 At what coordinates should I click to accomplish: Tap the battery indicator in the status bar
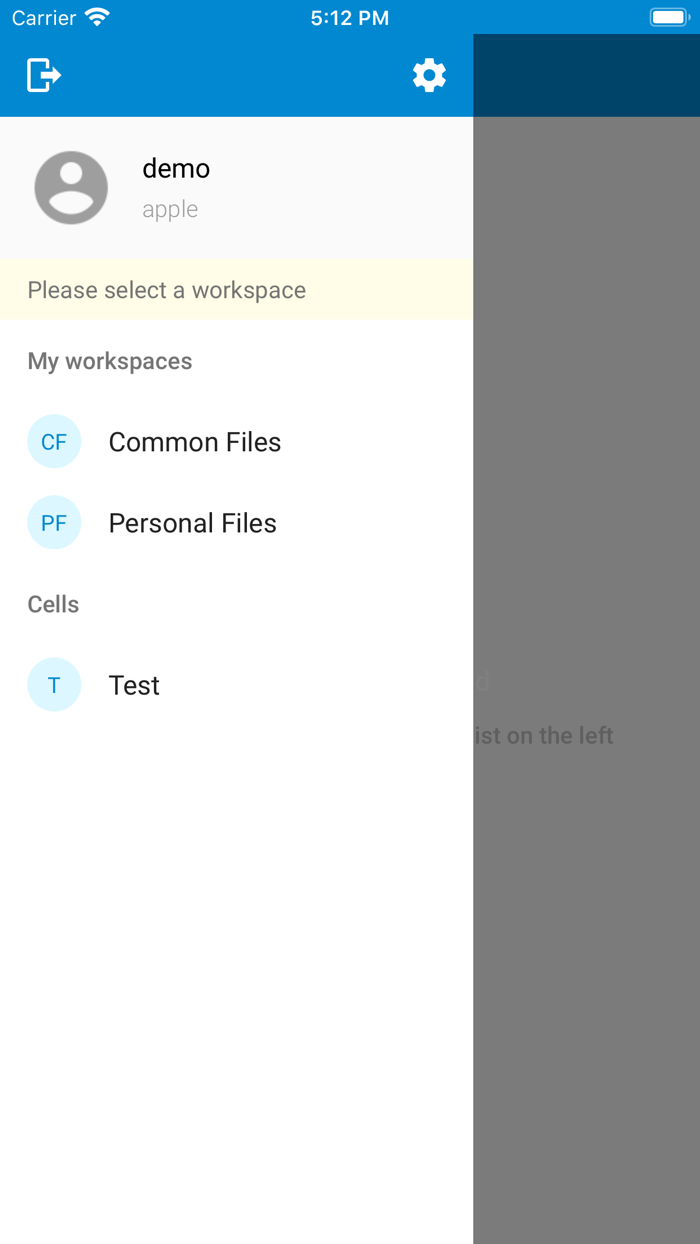pos(668,16)
